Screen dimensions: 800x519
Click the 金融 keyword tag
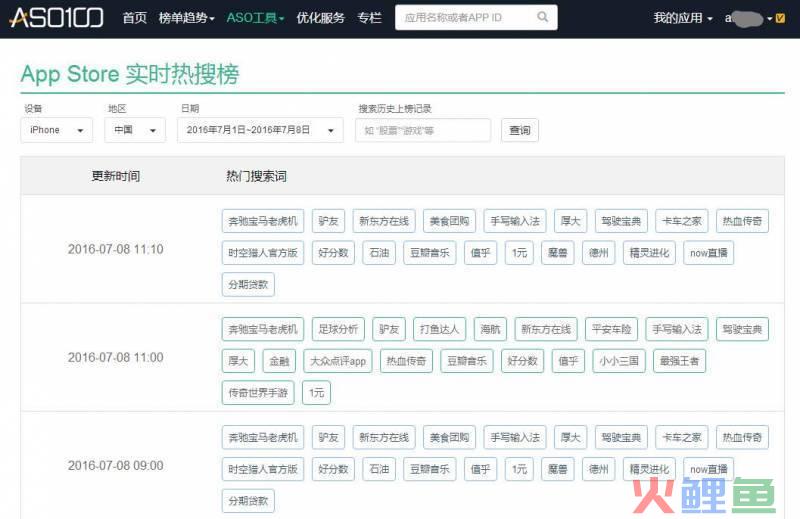[279, 361]
